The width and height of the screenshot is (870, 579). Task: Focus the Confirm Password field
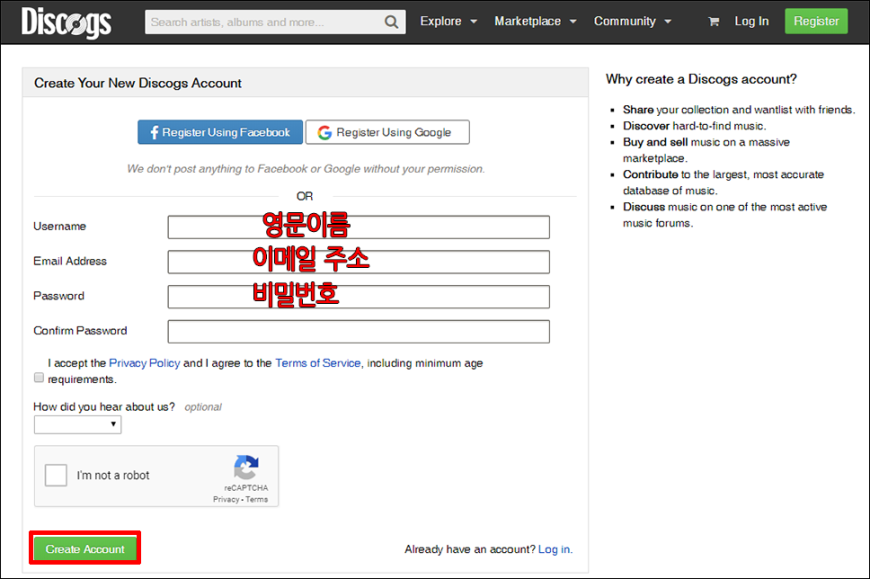[x=358, y=332]
